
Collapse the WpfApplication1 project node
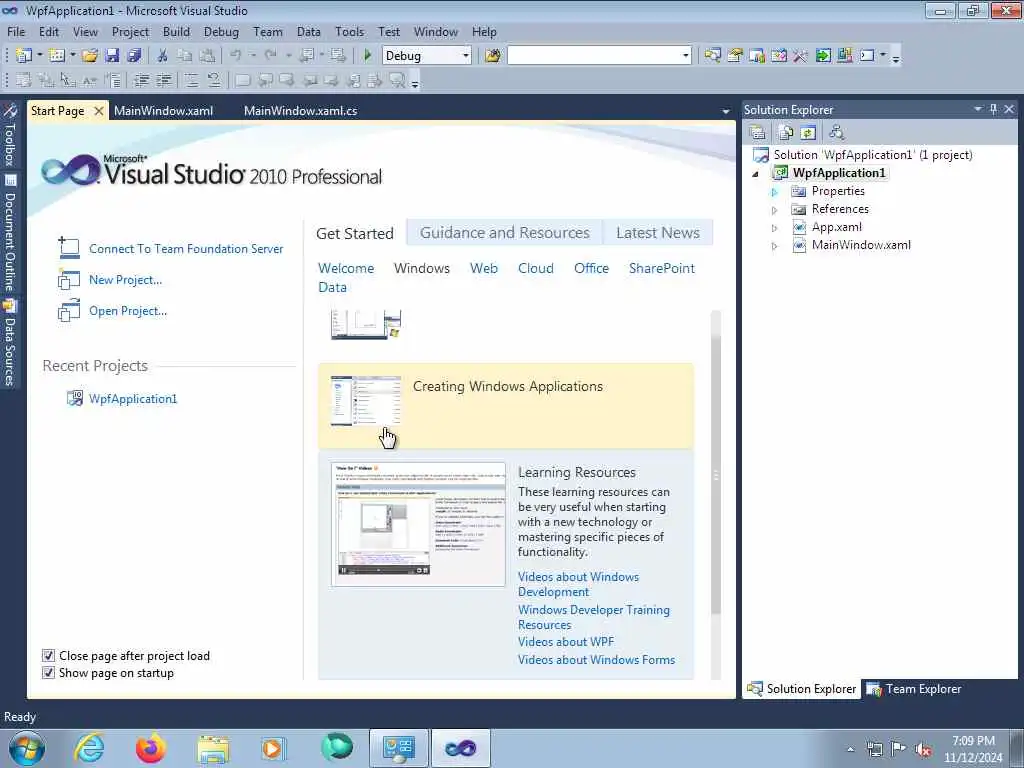[756, 174]
